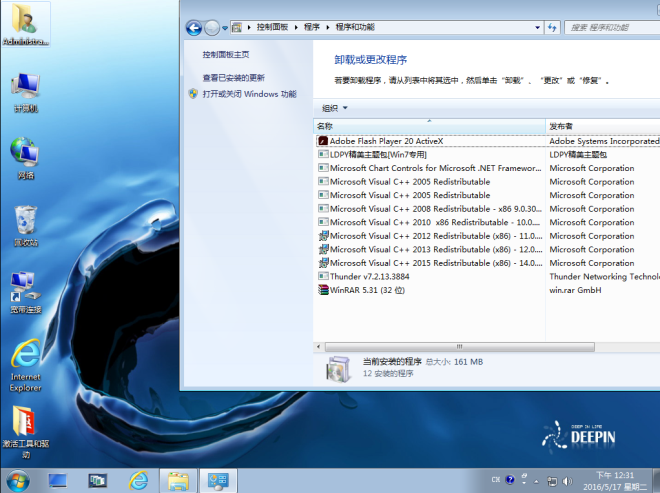Select Visual C++ 2008 Redistributable x86 9.0.30
660x493 pixels.
pyautogui.click(x=435, y=209)
